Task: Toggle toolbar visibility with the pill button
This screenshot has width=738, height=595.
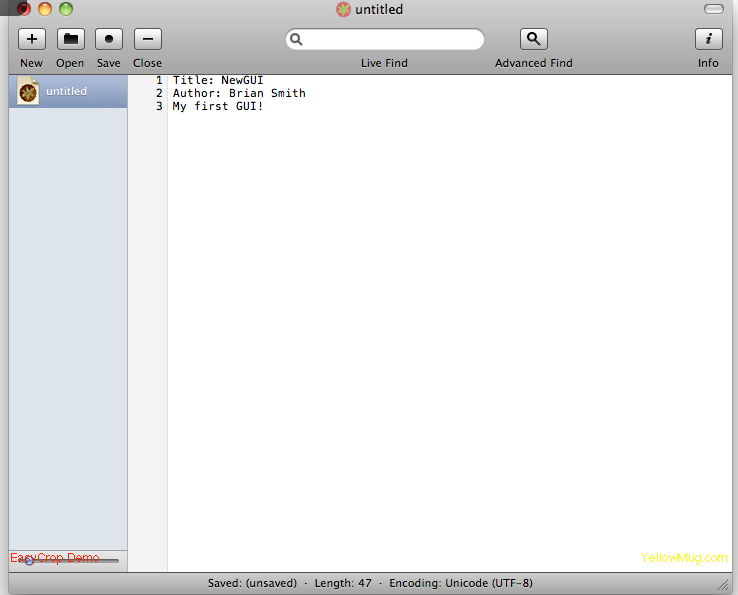Action: [713, 9]
